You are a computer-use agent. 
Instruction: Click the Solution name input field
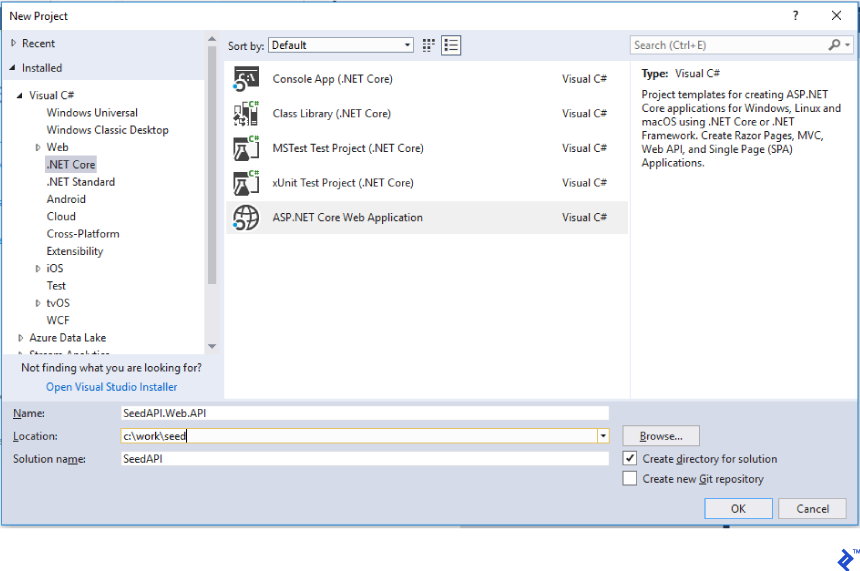point(365,458)
